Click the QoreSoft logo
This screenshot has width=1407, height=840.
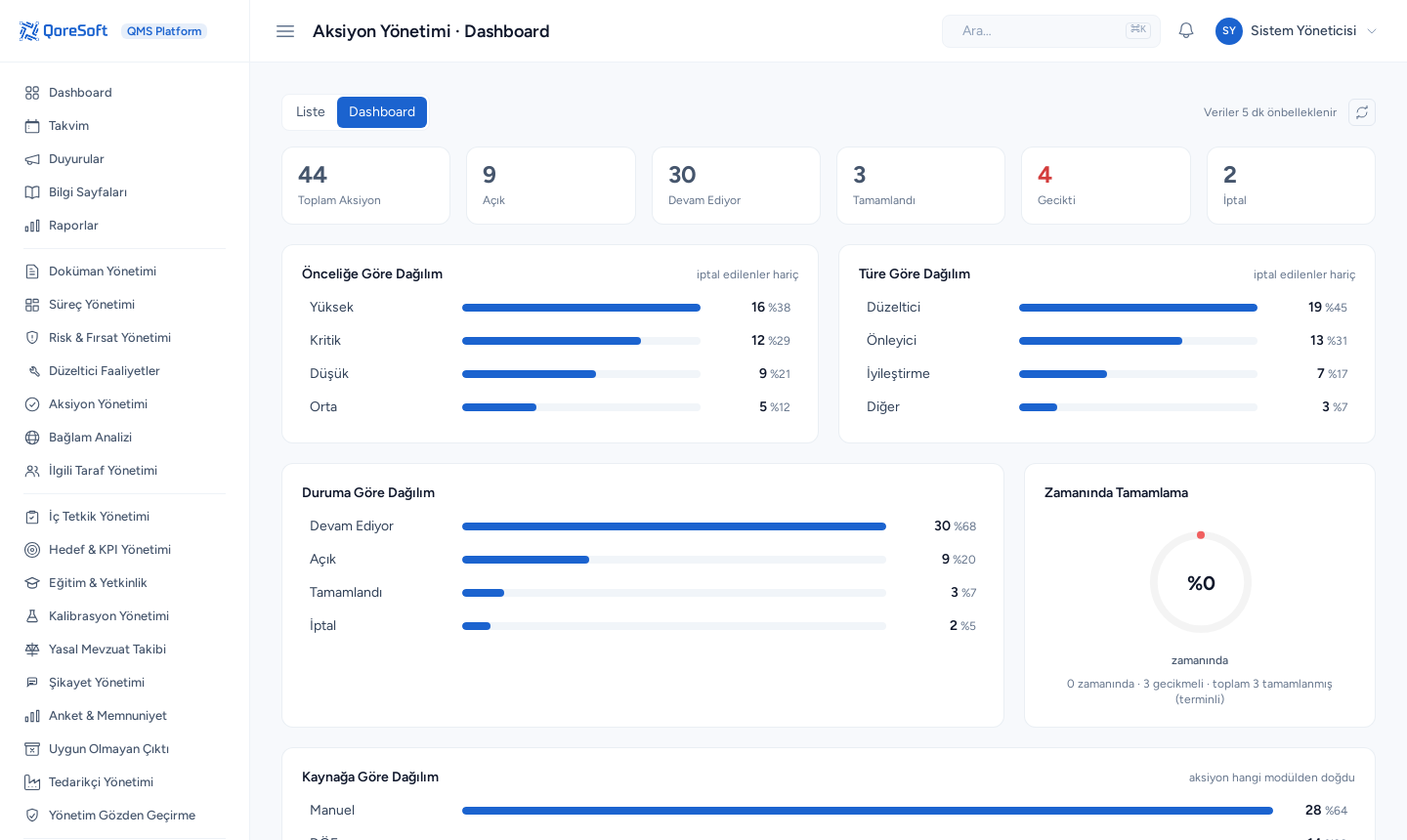point(64,31)
